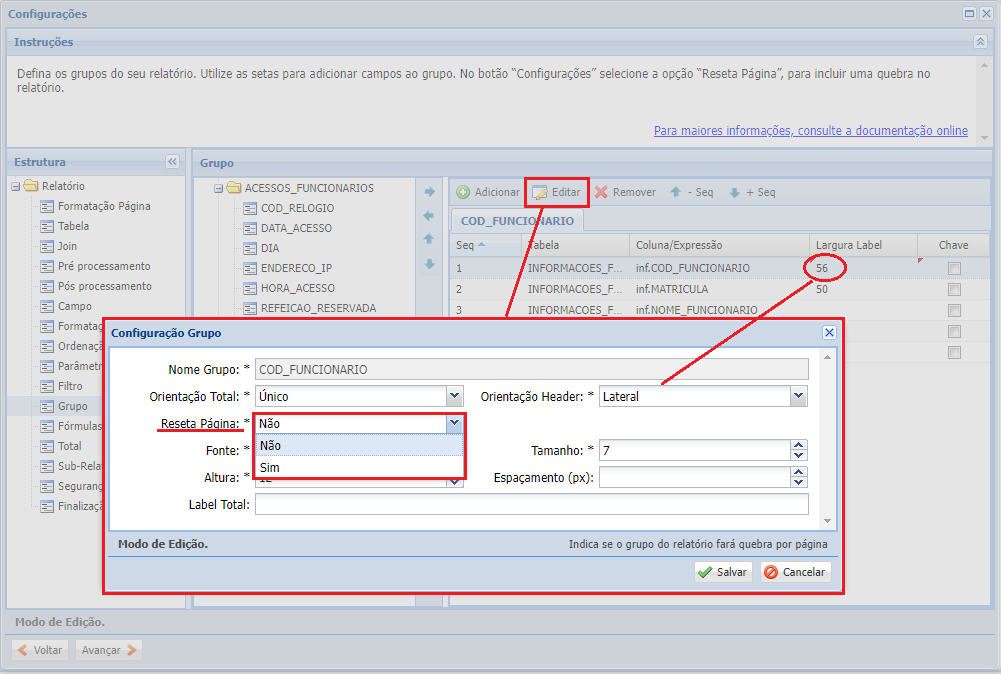The width and height of the screenshot is (1001, 674).
Task: Open the Orientação Header dropdown
Action: click(x=798, y=396)
